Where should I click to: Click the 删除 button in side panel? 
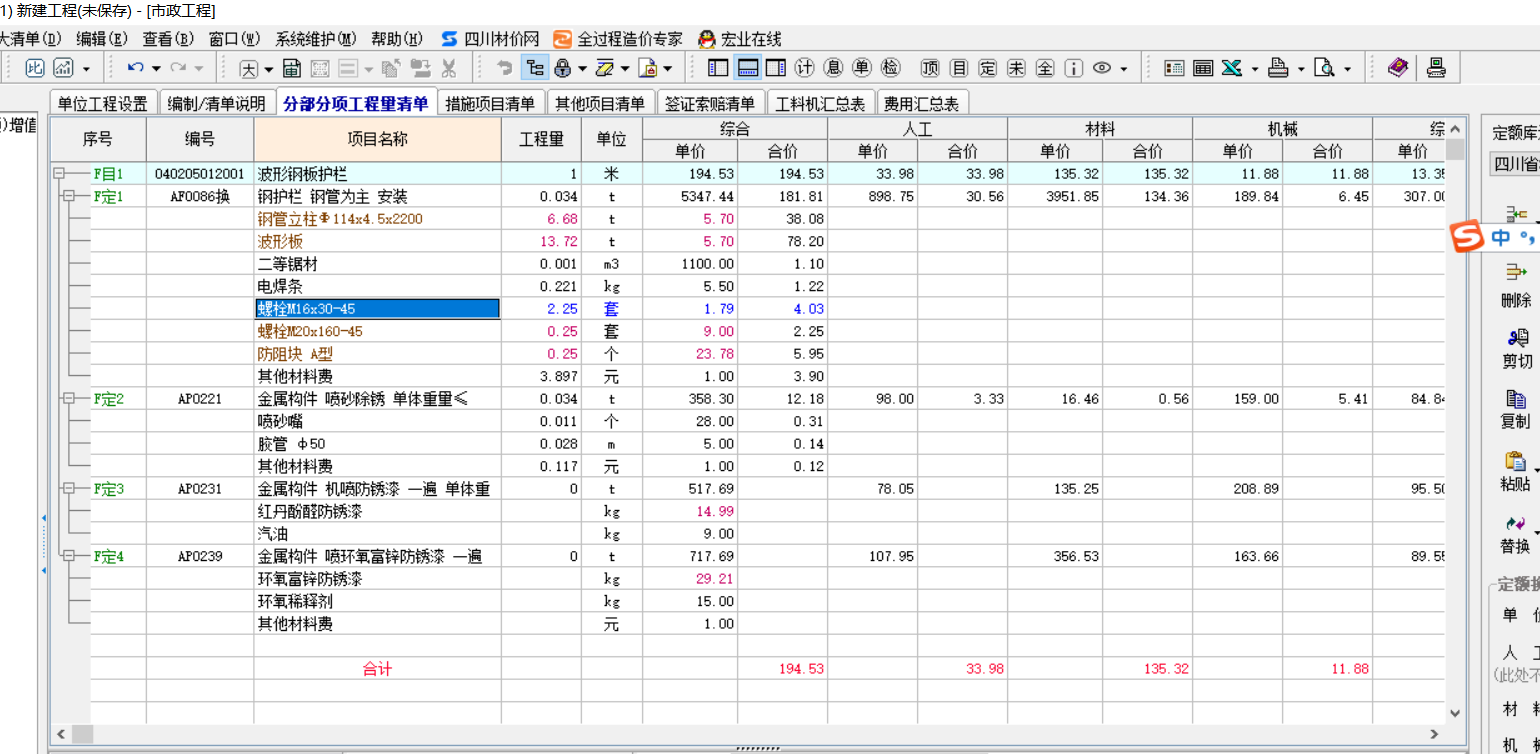[1516, 285]
